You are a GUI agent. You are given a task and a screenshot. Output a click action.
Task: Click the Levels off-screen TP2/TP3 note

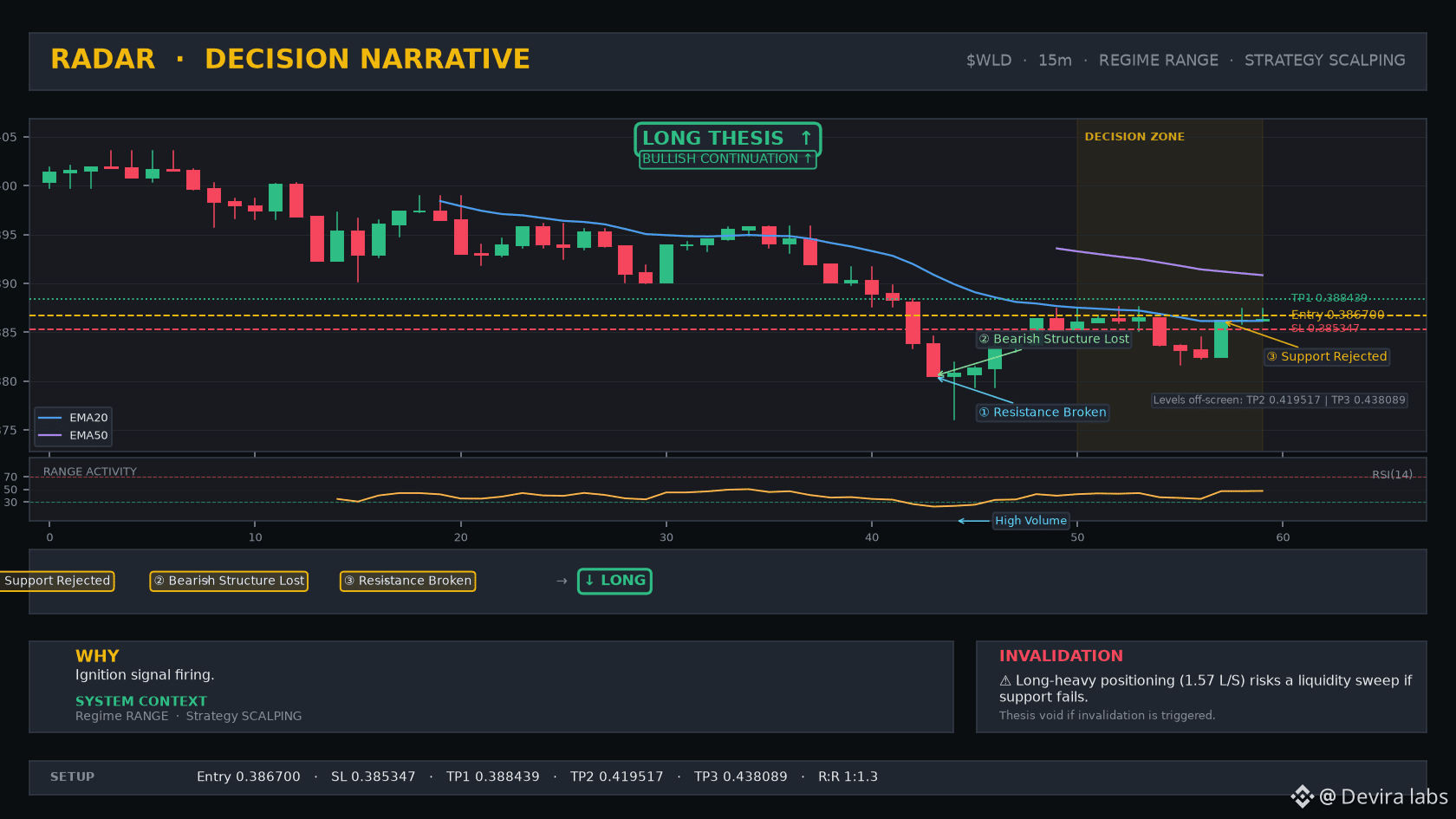tap(1279, 400)
